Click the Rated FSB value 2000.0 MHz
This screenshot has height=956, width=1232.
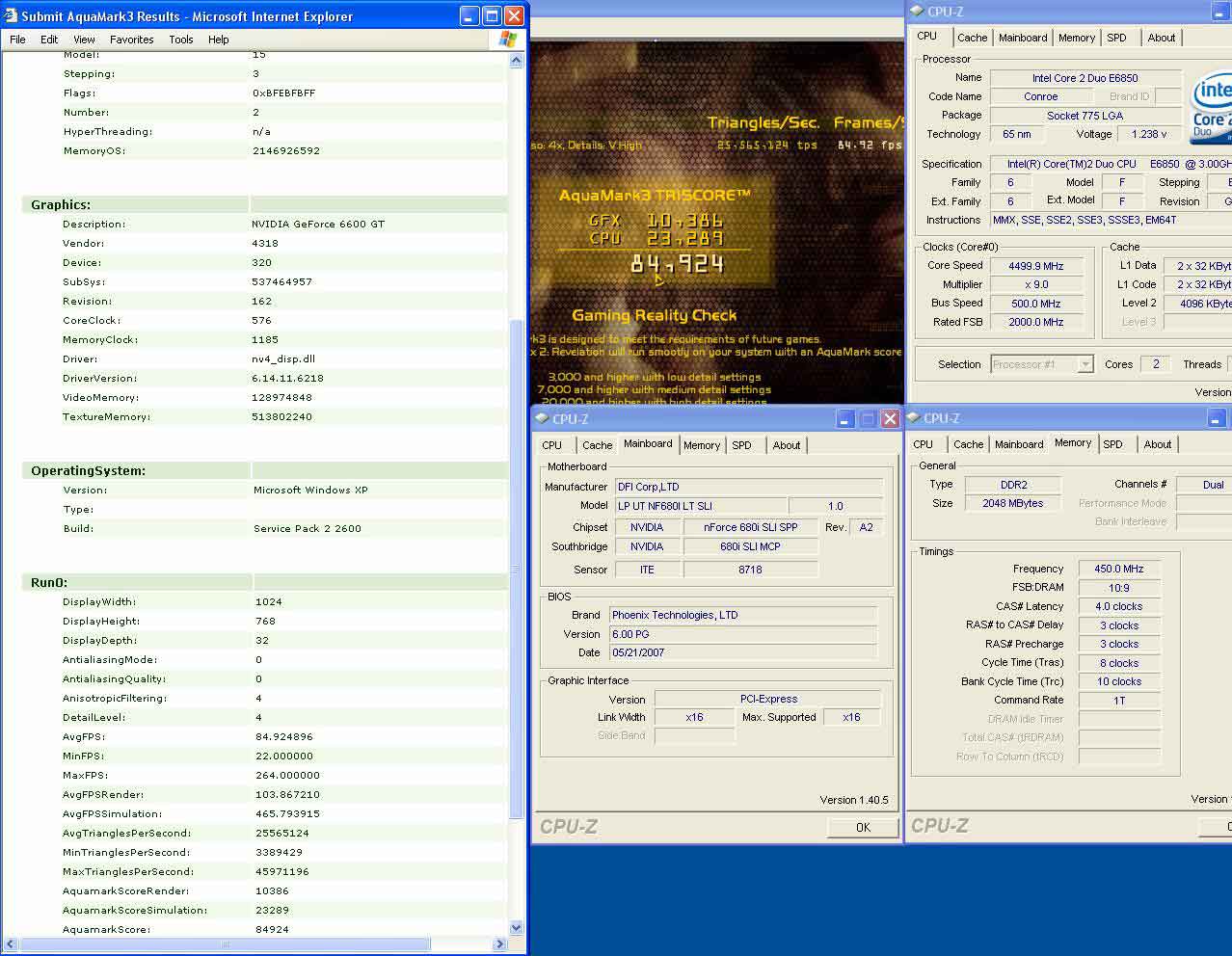(1036, 322)
